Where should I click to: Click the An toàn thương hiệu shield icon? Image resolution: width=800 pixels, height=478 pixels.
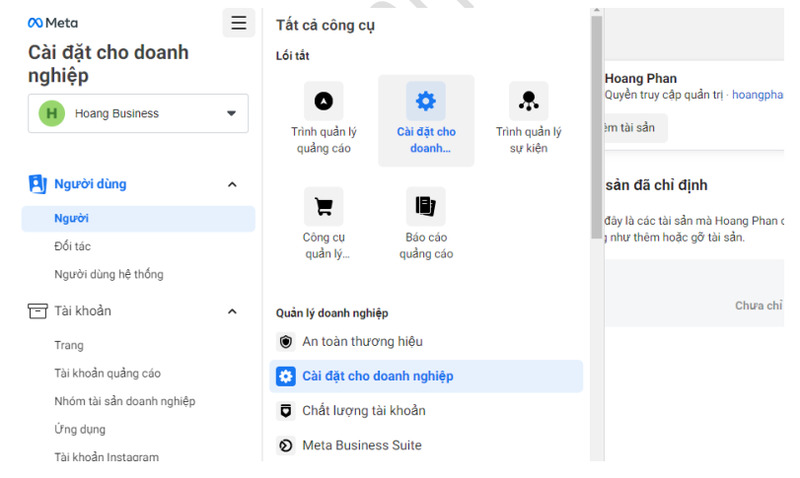pyautogui.click(x=286, y=341)
